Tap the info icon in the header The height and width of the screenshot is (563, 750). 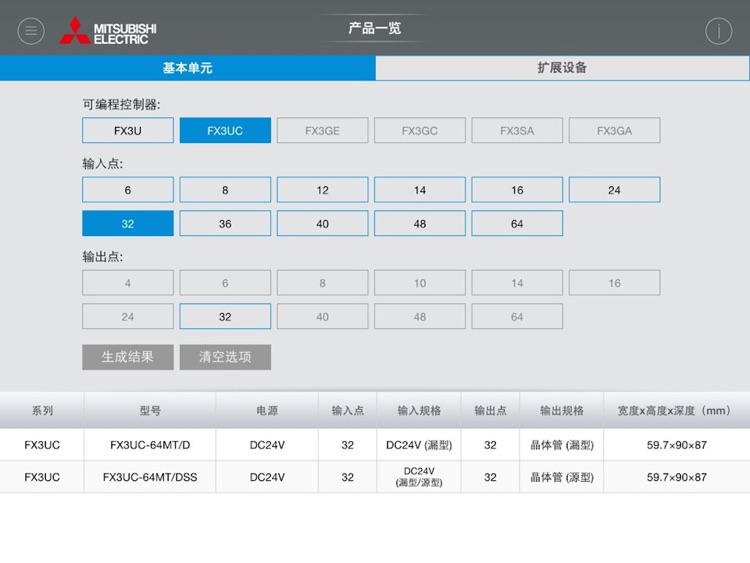[x=718, y=31]
